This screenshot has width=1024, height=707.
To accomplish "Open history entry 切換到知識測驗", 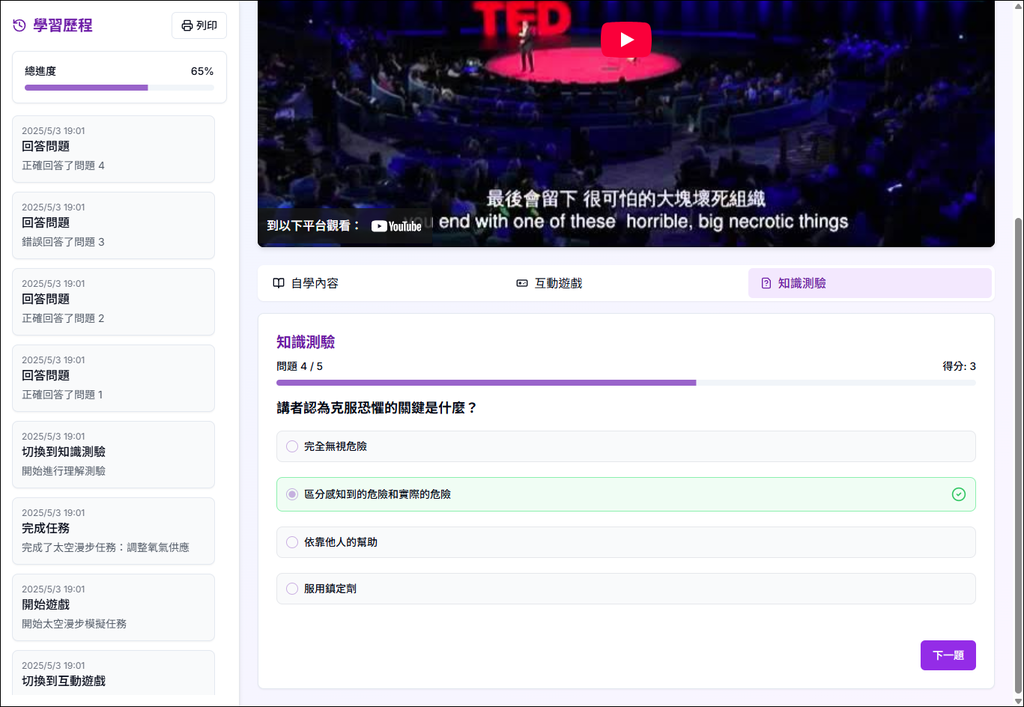I will 114,454.
